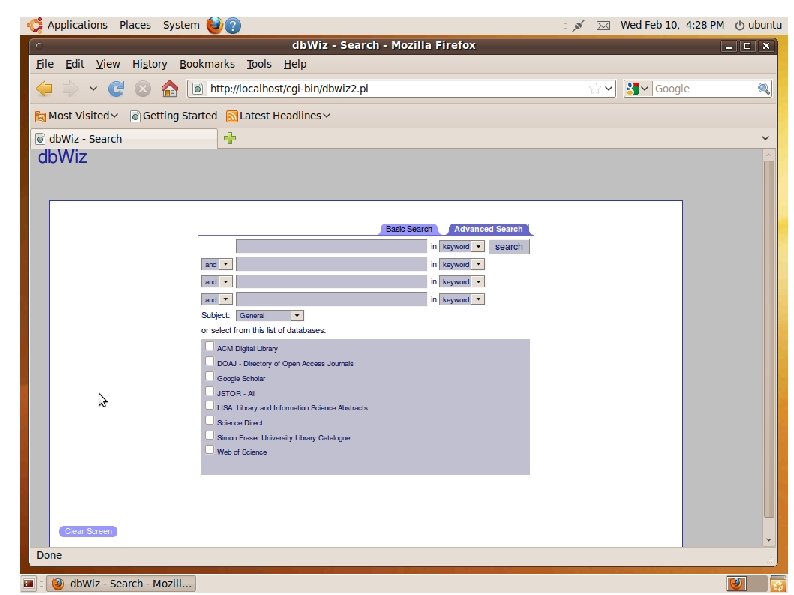Click scrollbar down arrow

769,540
